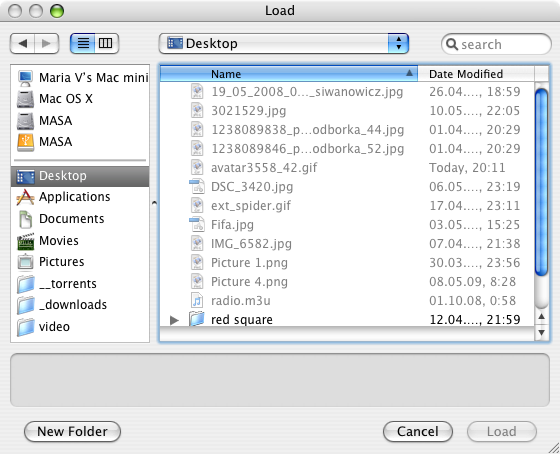Click the blue vertical scrollbar thumb
This screenshot has height=454, width=560.
[541, 182]
